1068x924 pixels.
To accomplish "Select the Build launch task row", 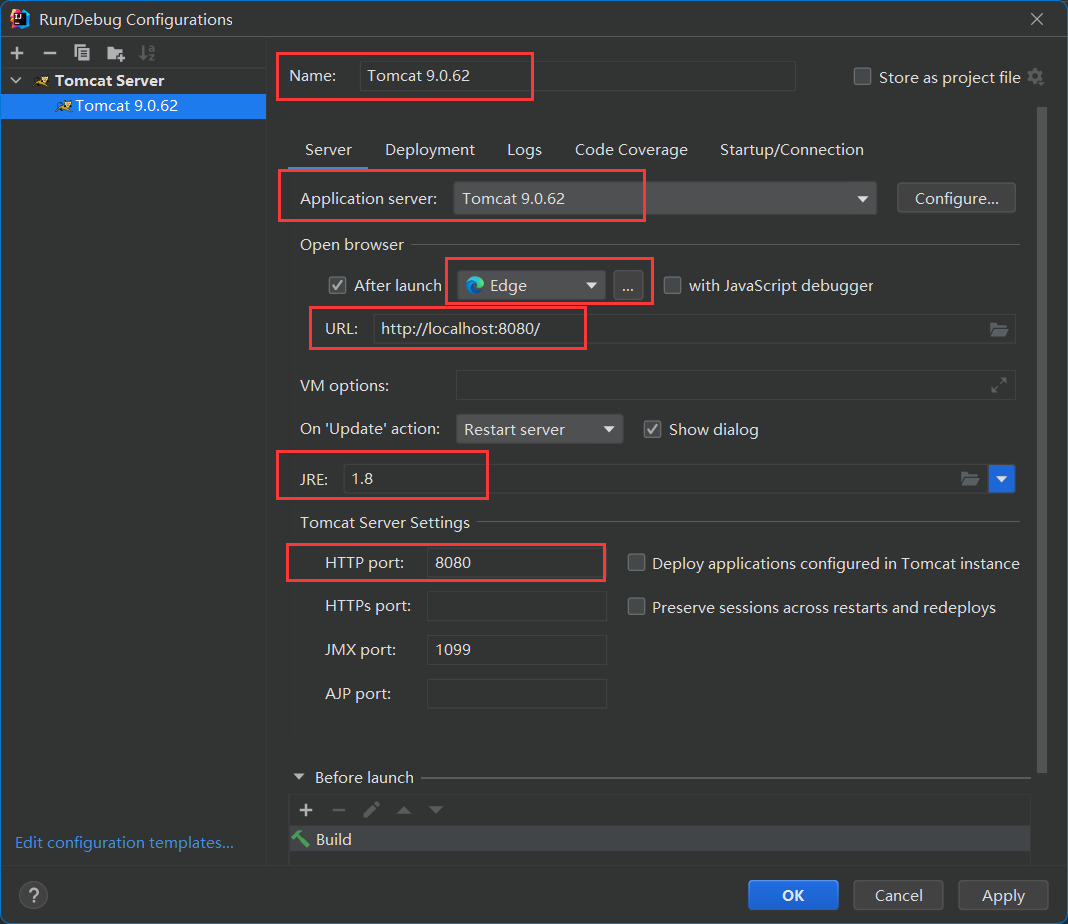I will (x=659, y=839).
